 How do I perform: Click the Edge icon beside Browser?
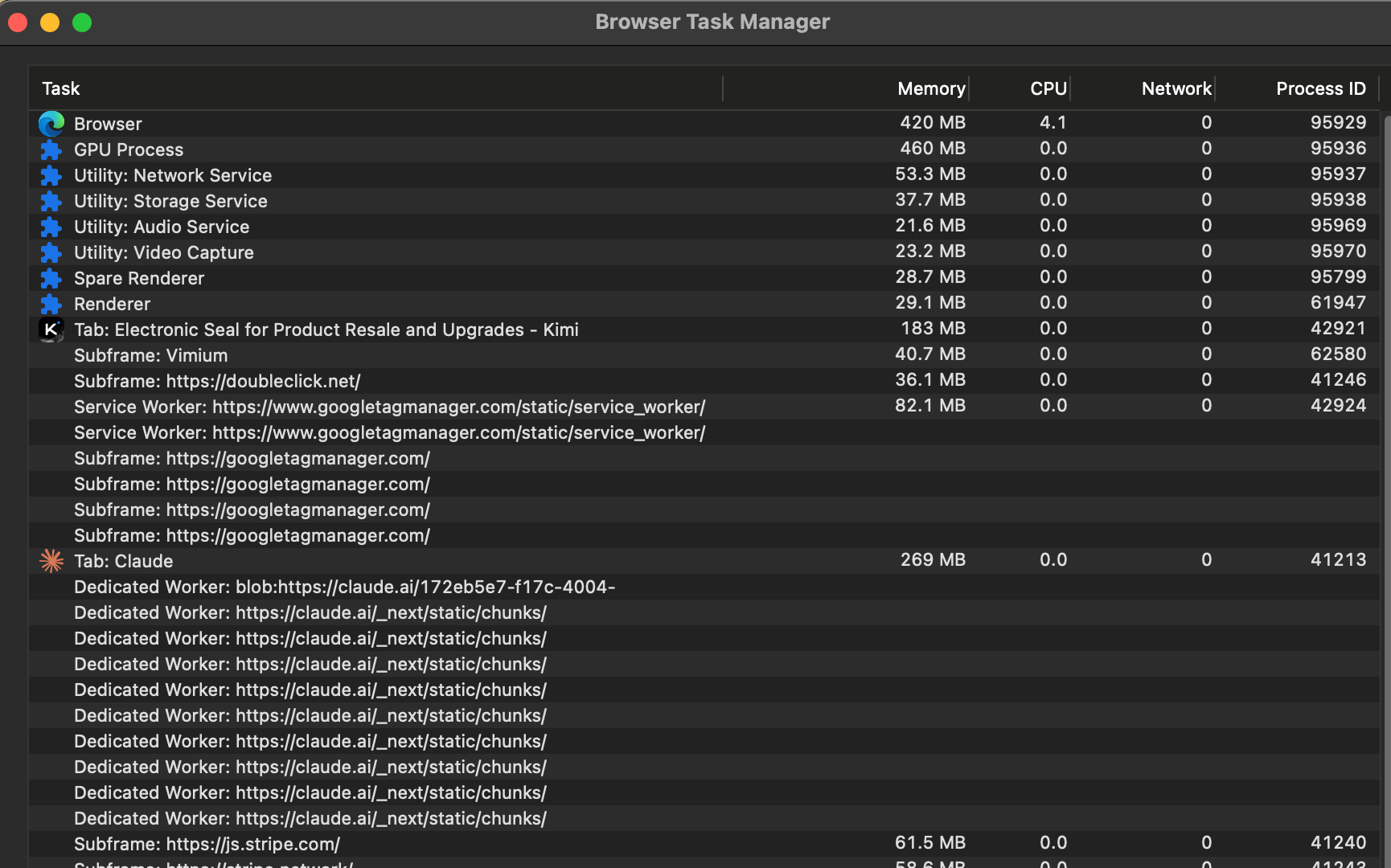[x=51, y=124]
